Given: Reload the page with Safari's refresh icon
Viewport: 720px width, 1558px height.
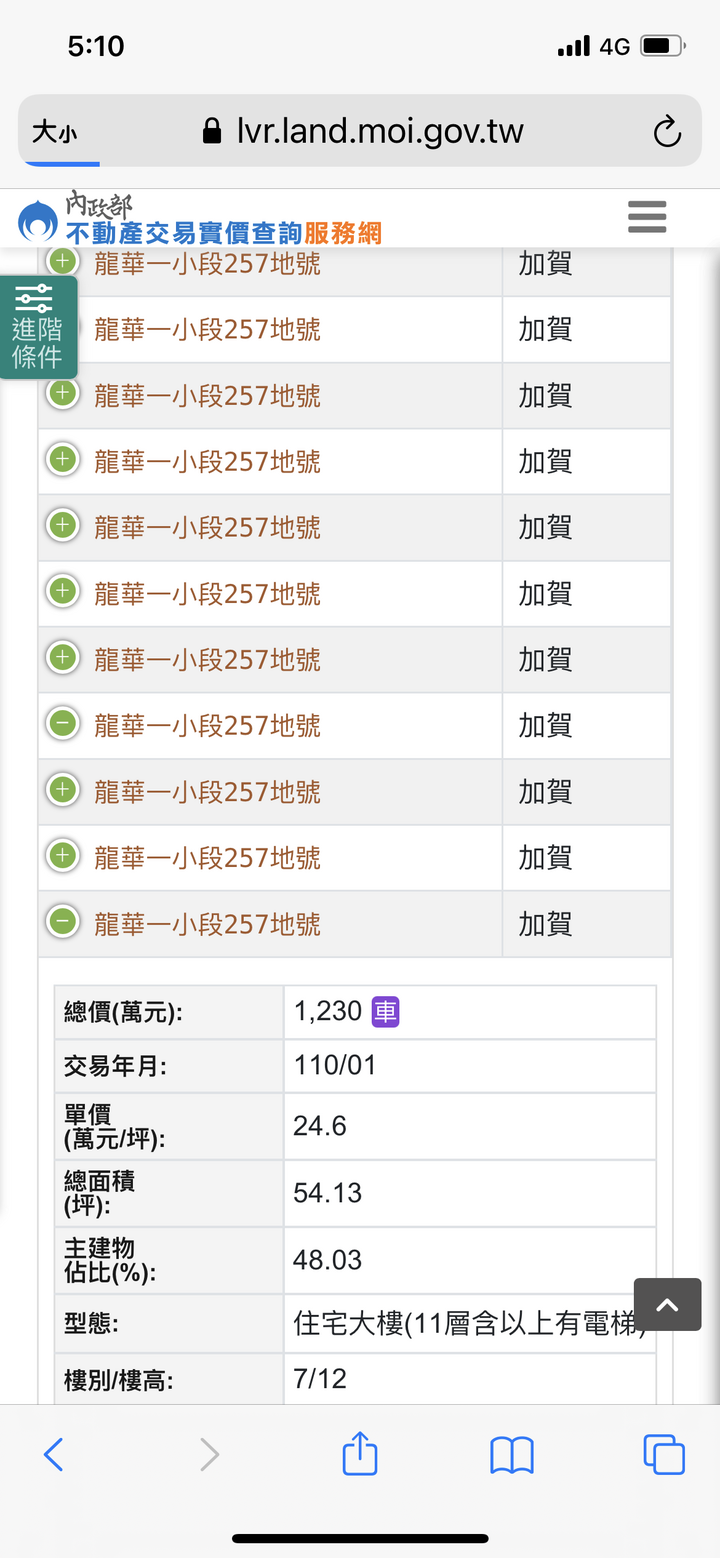Looking at the screenshot, I should tap(666, 132).
